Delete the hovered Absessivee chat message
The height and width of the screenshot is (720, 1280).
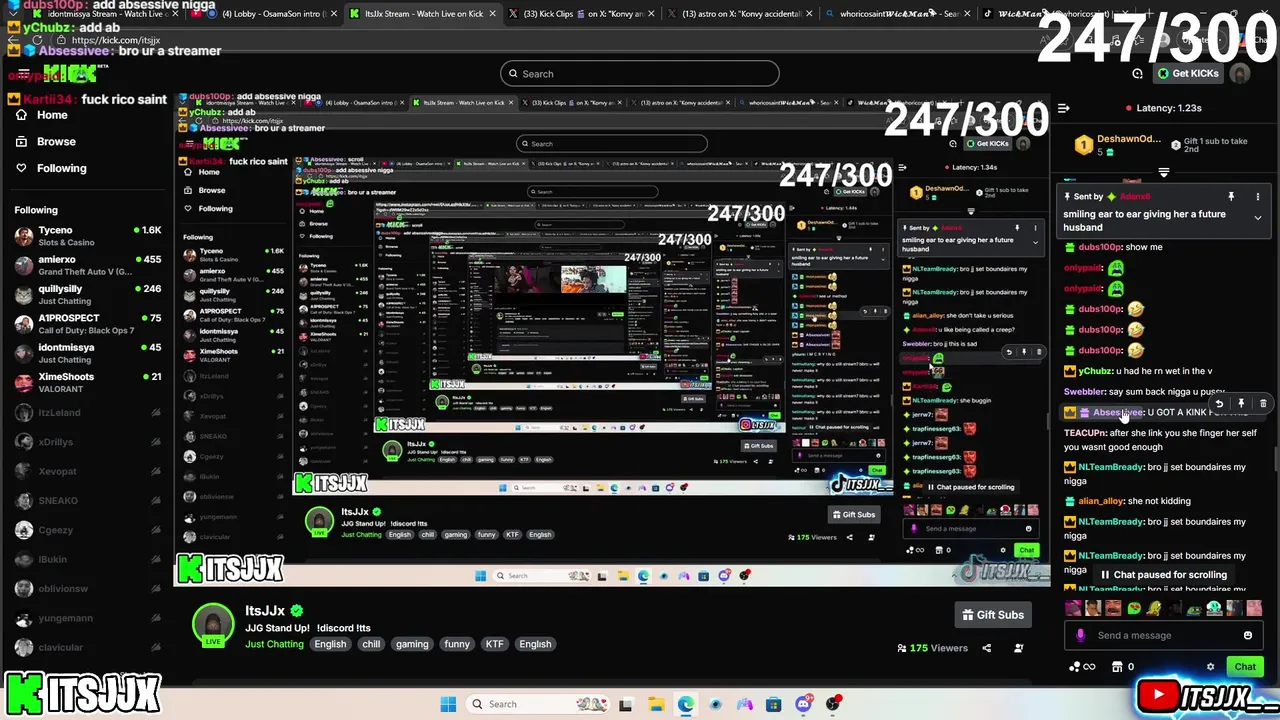pos(1263,403)
